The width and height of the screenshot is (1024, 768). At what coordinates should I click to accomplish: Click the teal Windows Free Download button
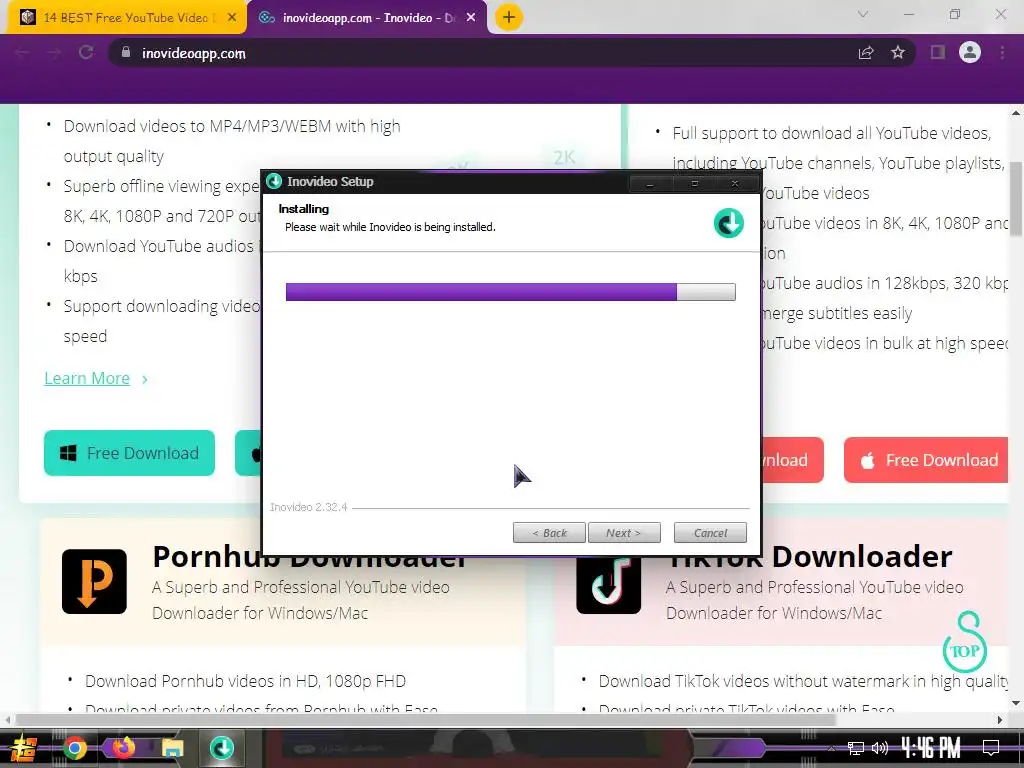pyautogui.click(x=129, y=453)
